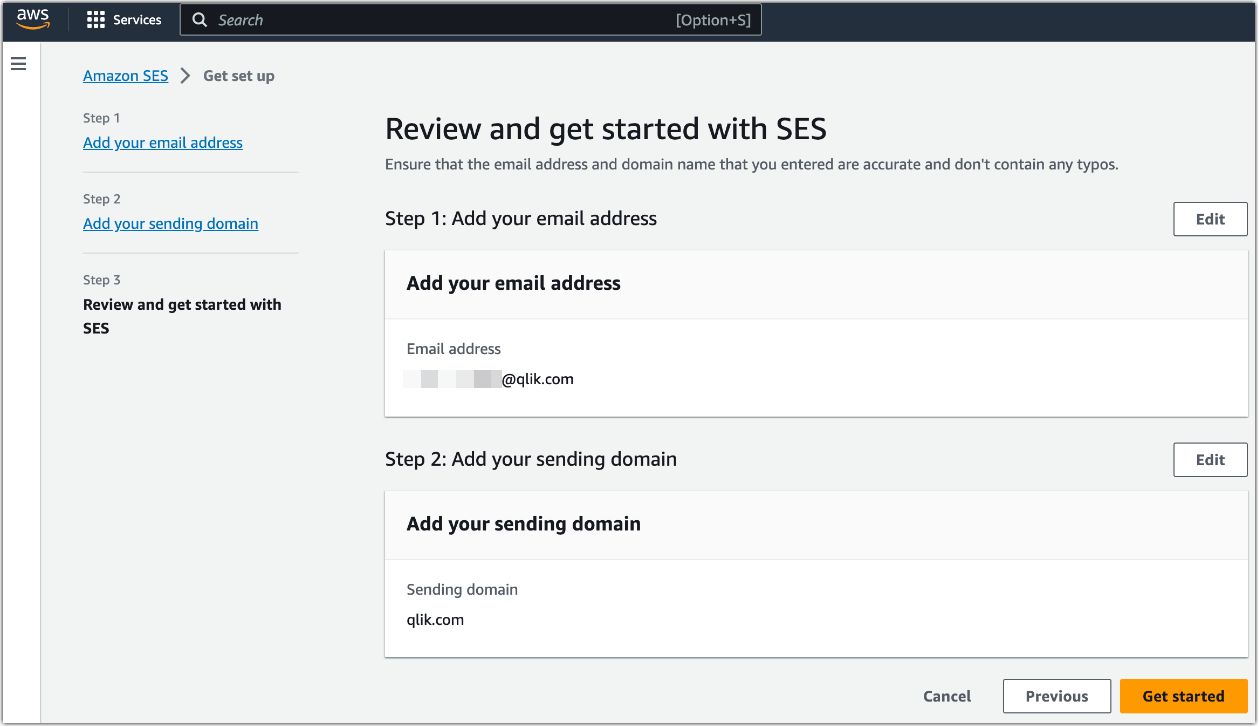Click the 'Add your sending domain' panel header
Image resolution: width=1259 pixels, height=727 pixels.
tap(523, 523)
